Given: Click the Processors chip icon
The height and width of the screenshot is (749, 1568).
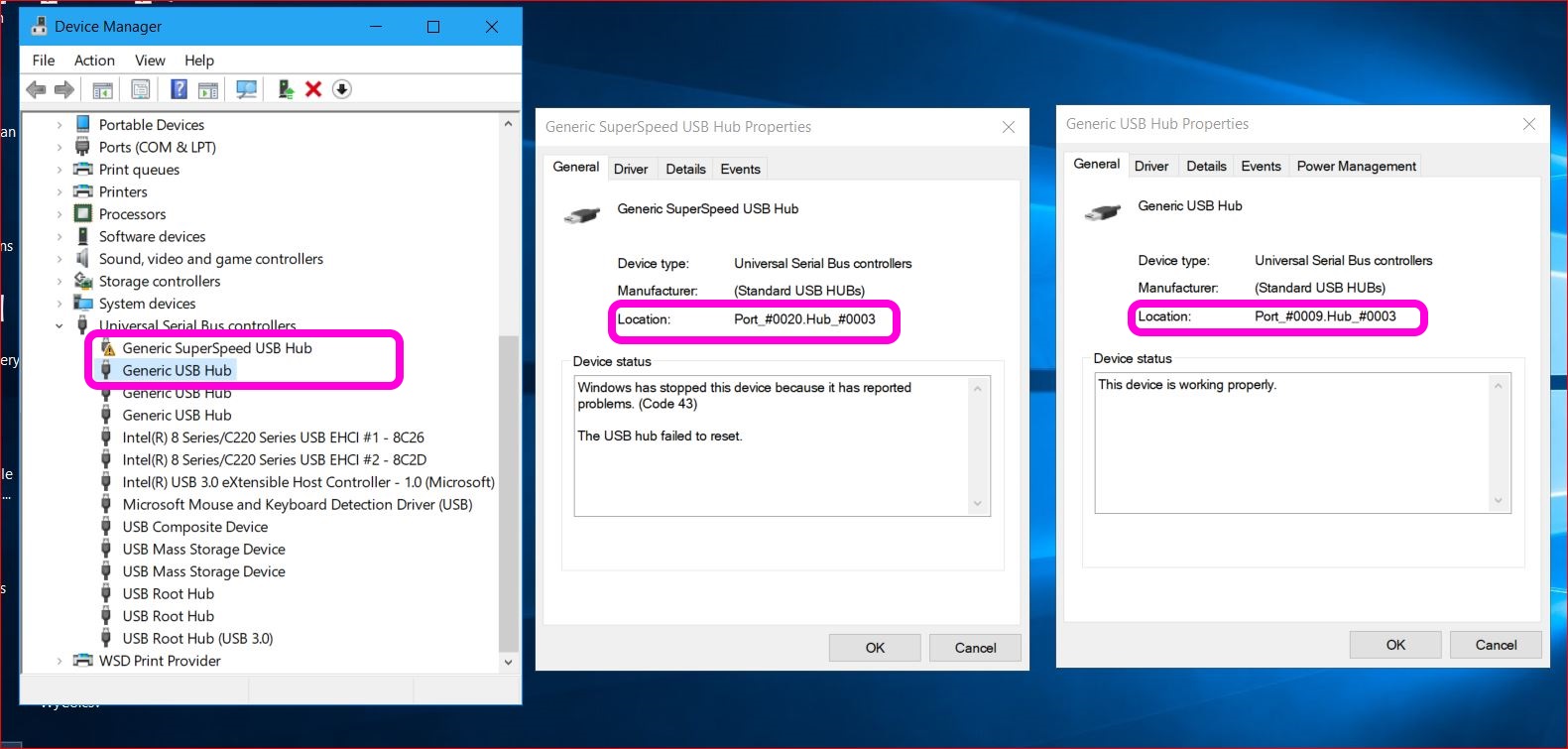Looking at the screenshot, I should pyautogui.click(x=83, y=213).
